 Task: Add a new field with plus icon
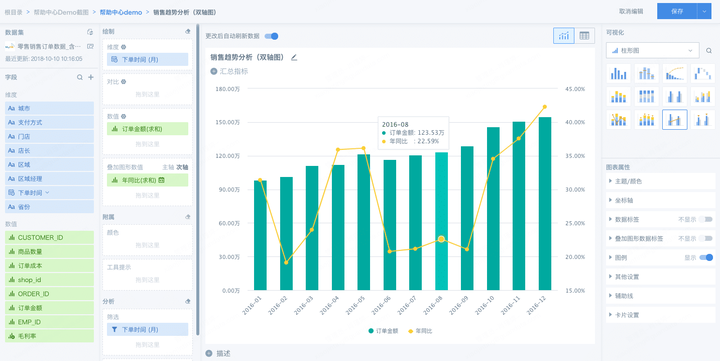point(90,77)
